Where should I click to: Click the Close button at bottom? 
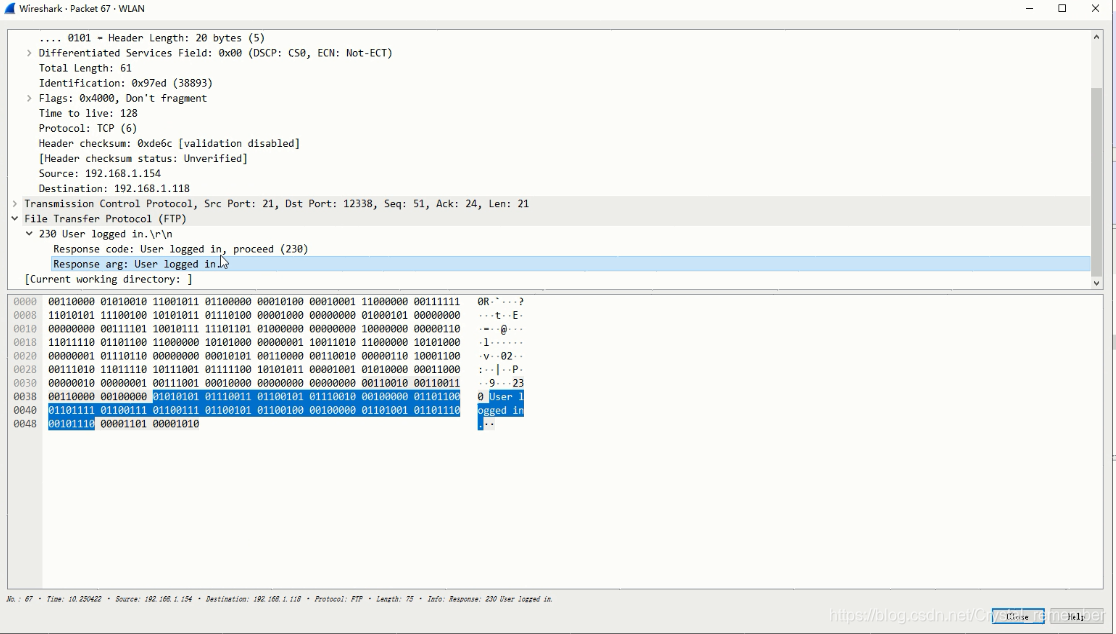[x=1018, y=616]
